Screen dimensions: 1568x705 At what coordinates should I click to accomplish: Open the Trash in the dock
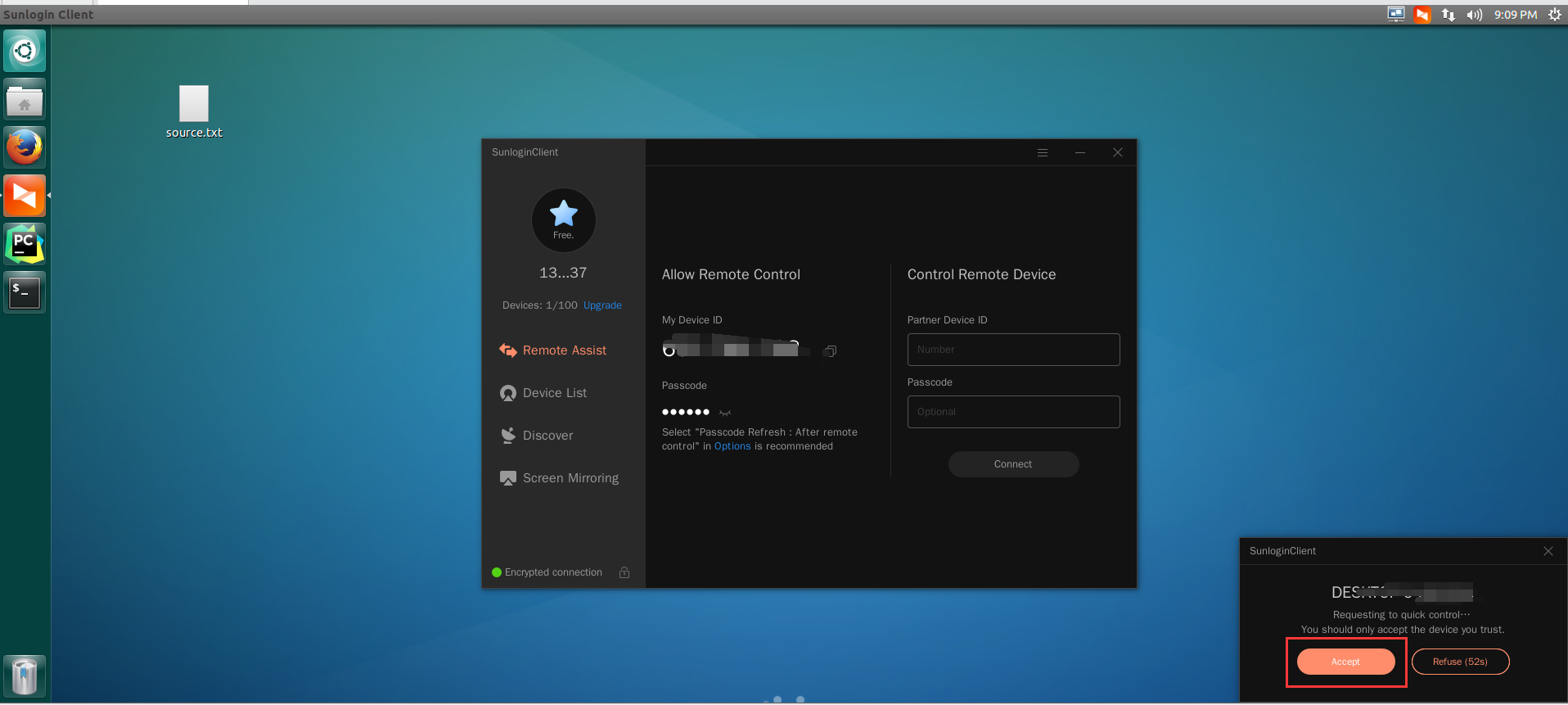25,676
